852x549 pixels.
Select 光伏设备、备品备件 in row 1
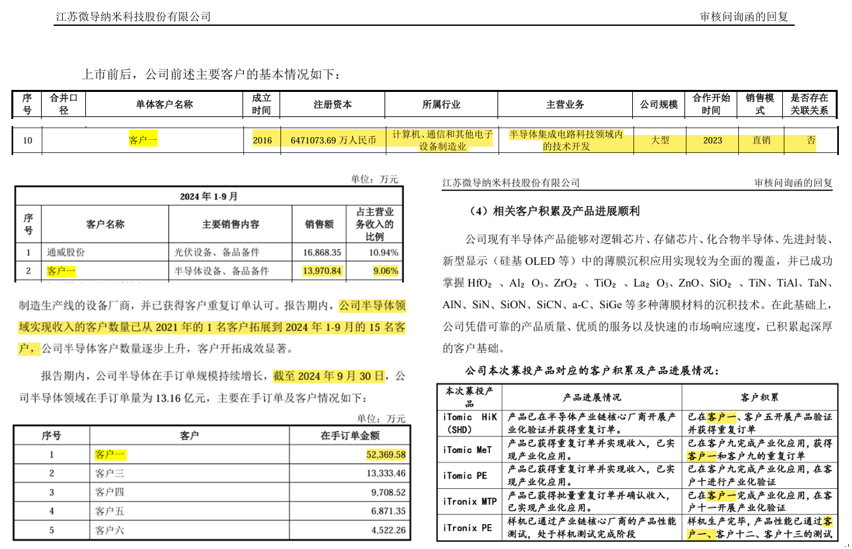click(217, 252)
